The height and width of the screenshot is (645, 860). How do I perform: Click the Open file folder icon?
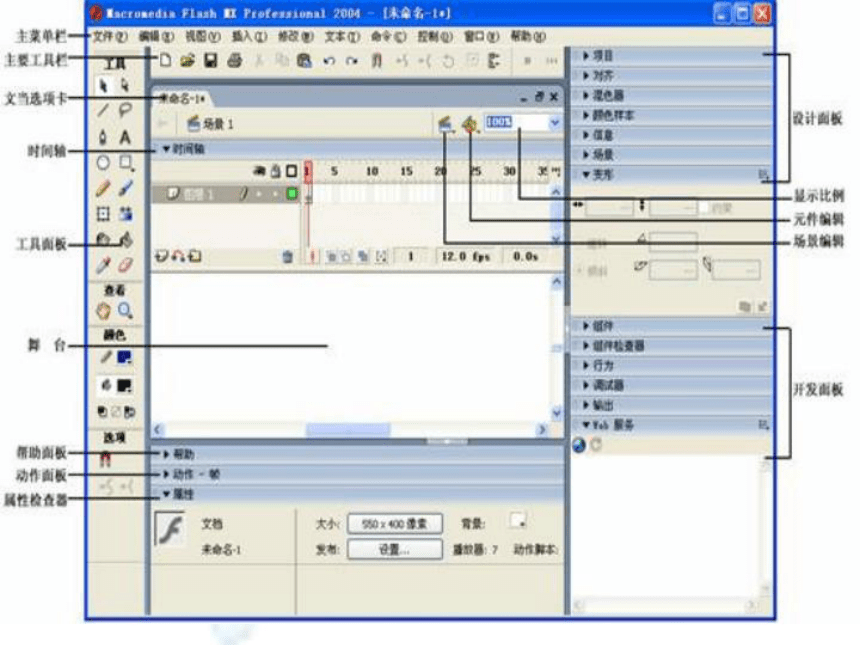(188, 60)
